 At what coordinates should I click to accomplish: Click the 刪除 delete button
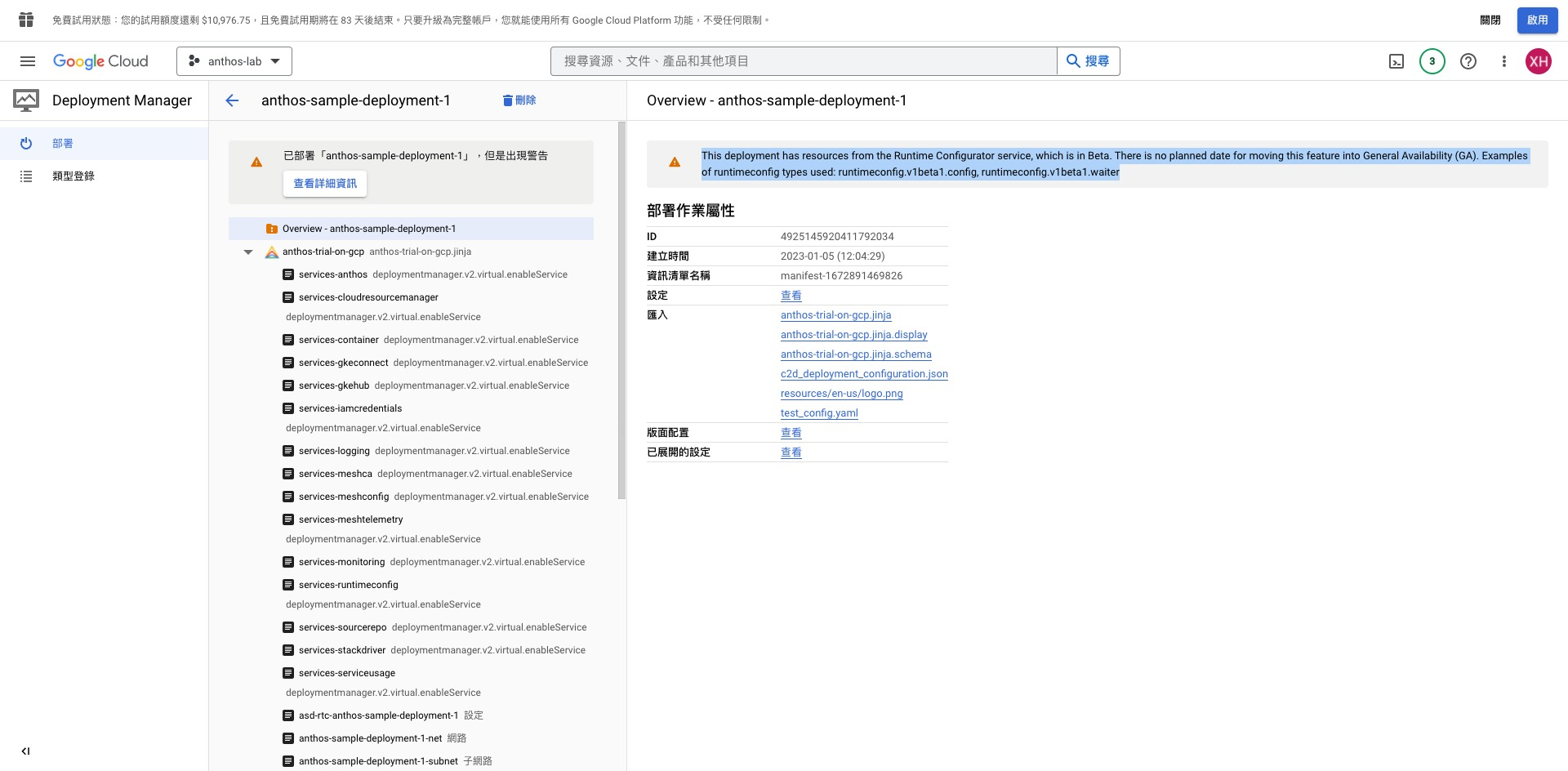click(x=519, y=100)
